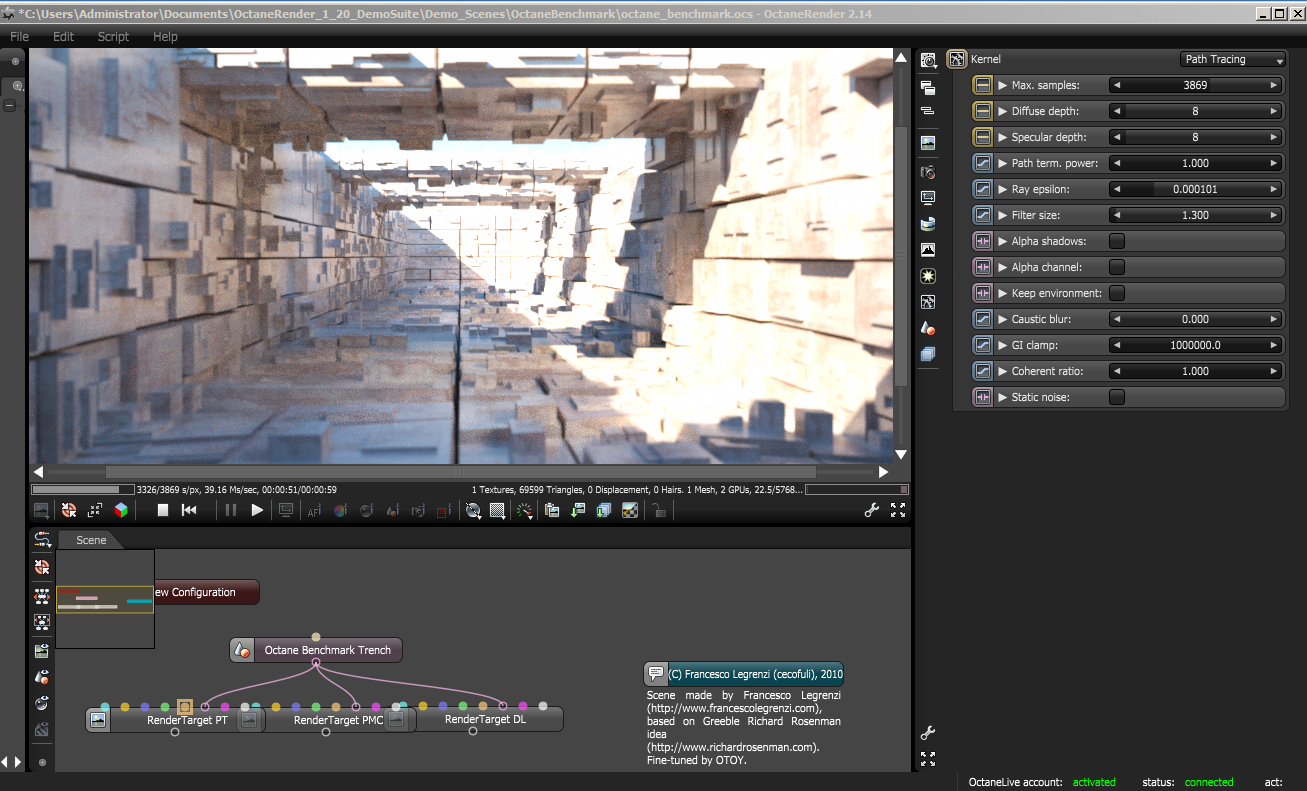
Task: Expand the Diffuse depth row triangle
Action: (x=1002, y=111)
